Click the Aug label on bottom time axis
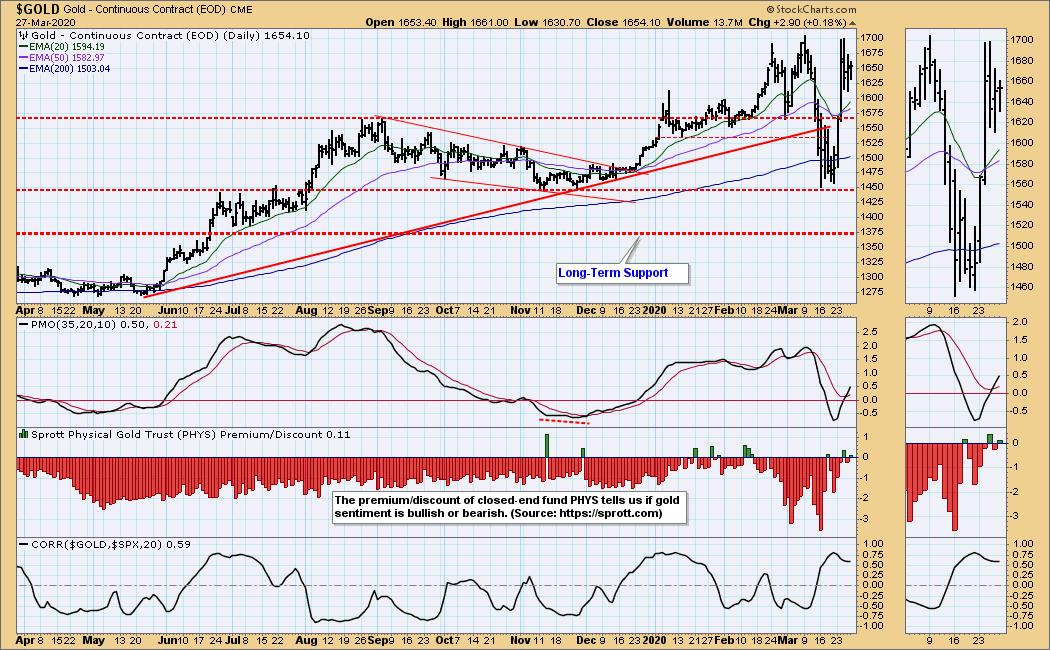Viewport: 1050px width, 650px height. pos(305,640)
